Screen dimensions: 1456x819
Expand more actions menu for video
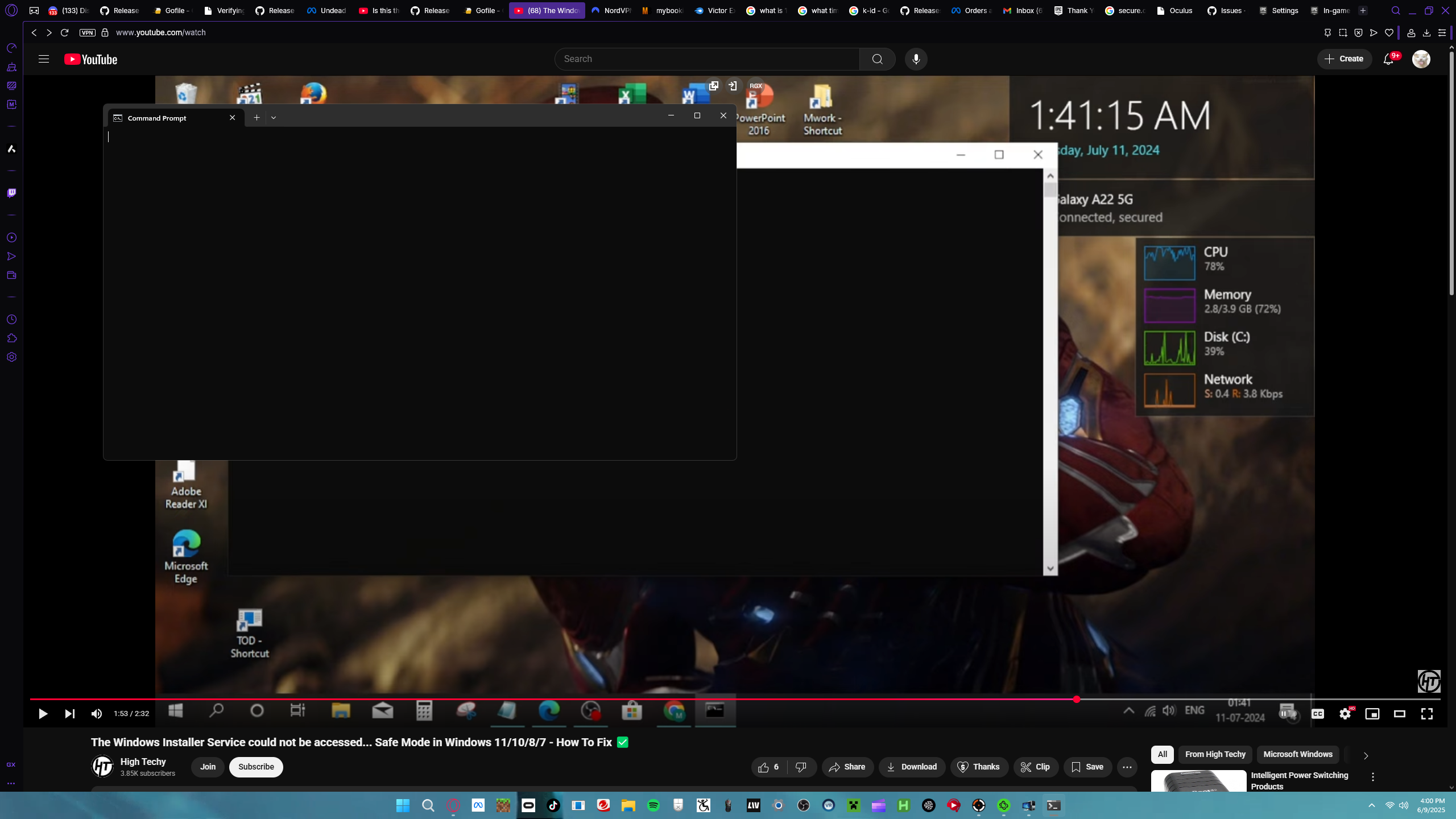coord(1127,767)
